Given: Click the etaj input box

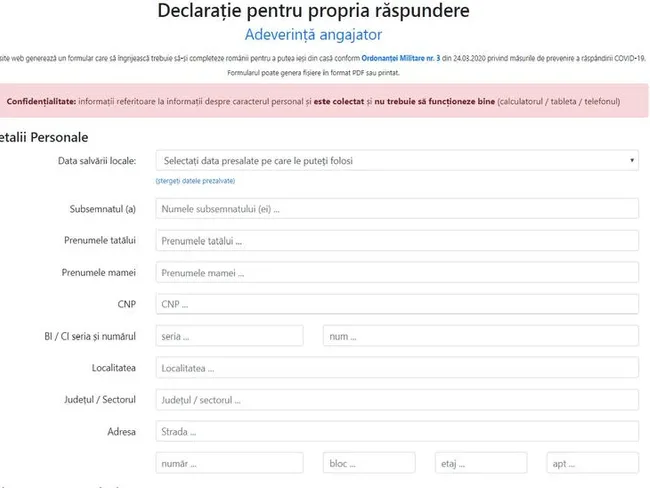Looking at the screenshot, I should [481, 464].
